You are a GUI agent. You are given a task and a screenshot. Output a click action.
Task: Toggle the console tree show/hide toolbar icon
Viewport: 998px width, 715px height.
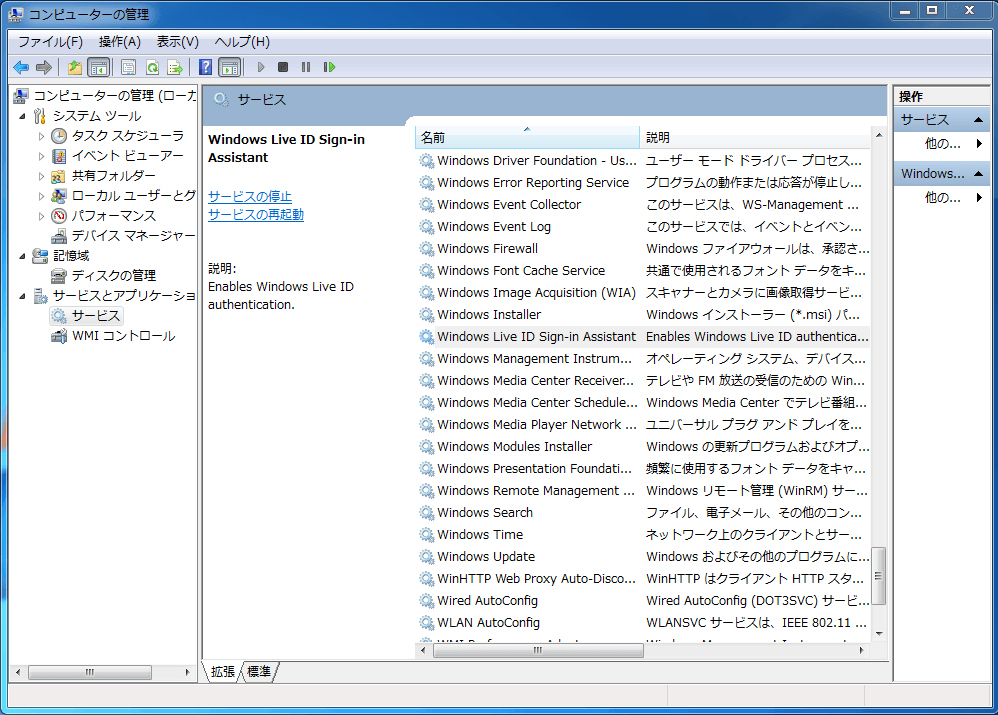click(x=98, y=67)
